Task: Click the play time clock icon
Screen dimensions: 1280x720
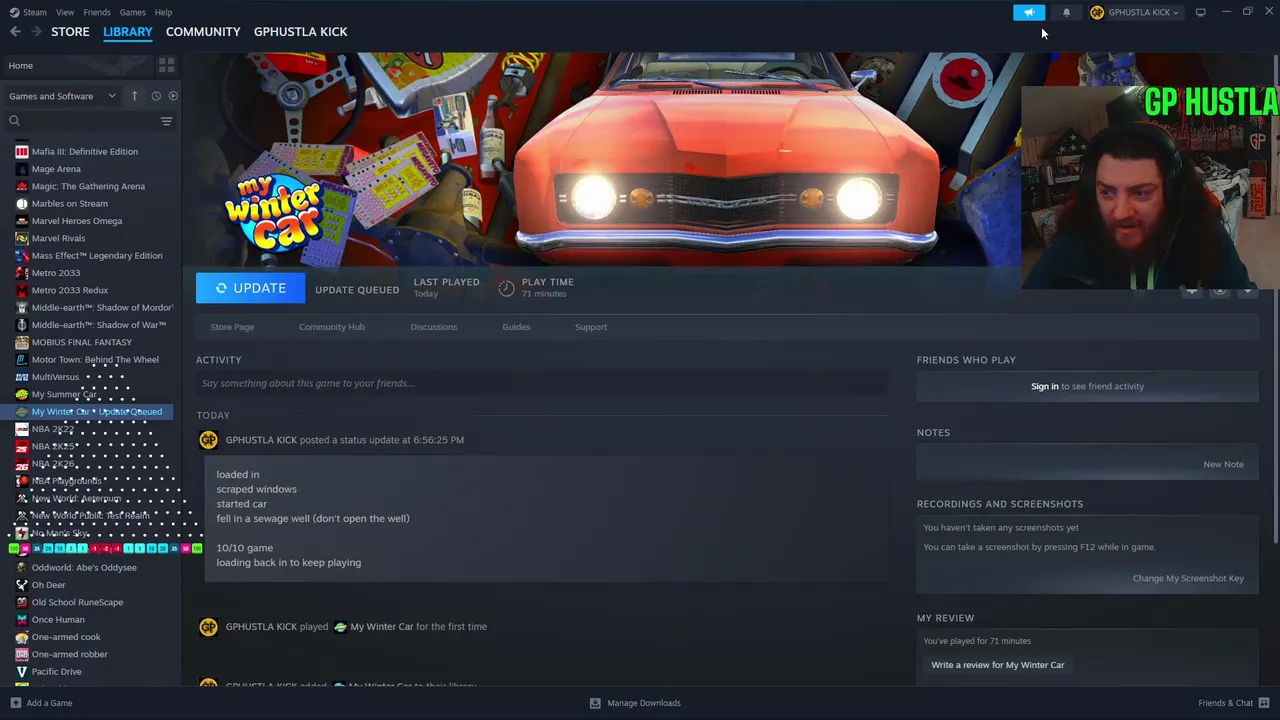Action: (x=506, y=288)
